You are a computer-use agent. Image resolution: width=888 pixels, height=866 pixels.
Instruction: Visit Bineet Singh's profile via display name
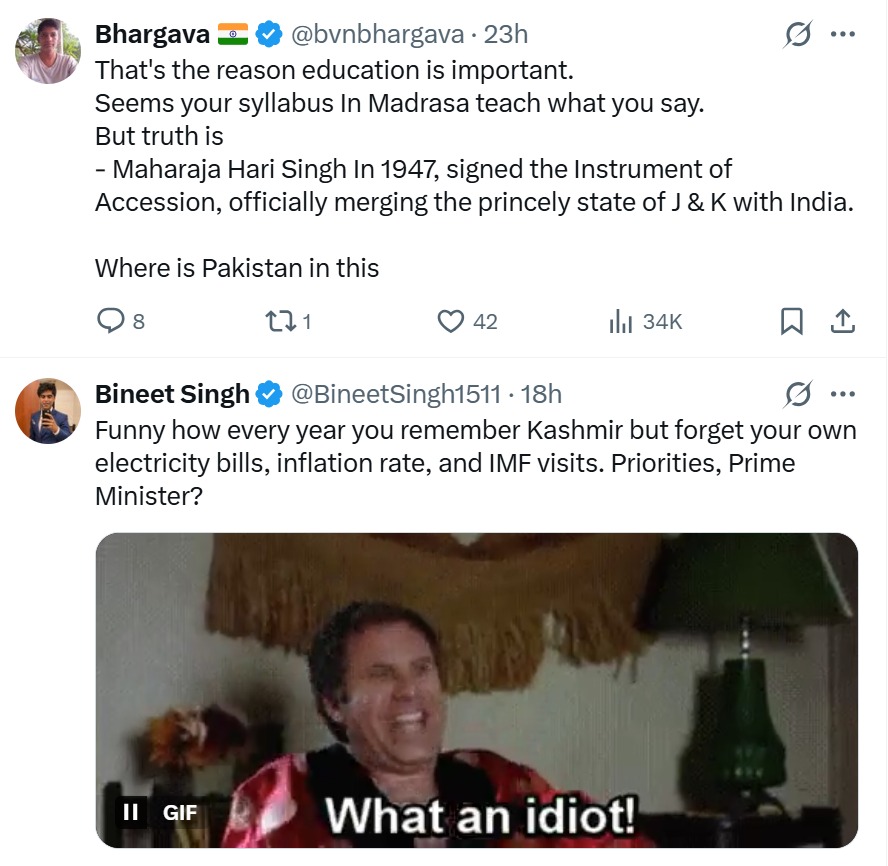pyautogui.click(x=172, y=395)
